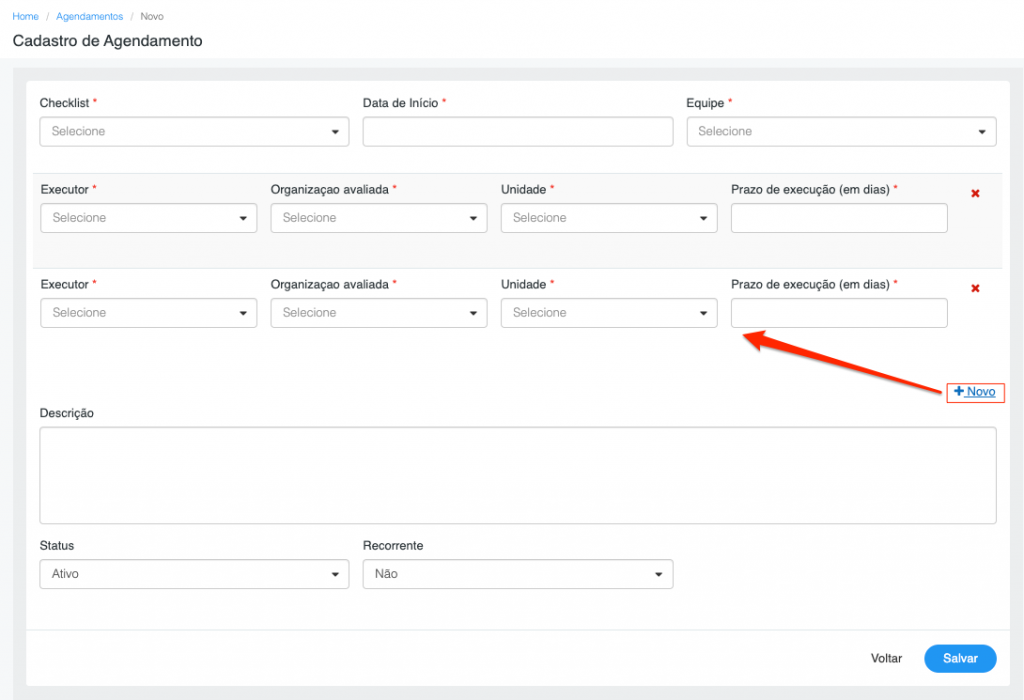Expand the first row Executor dropdown
1024x700 pixels.
(149, 218)
